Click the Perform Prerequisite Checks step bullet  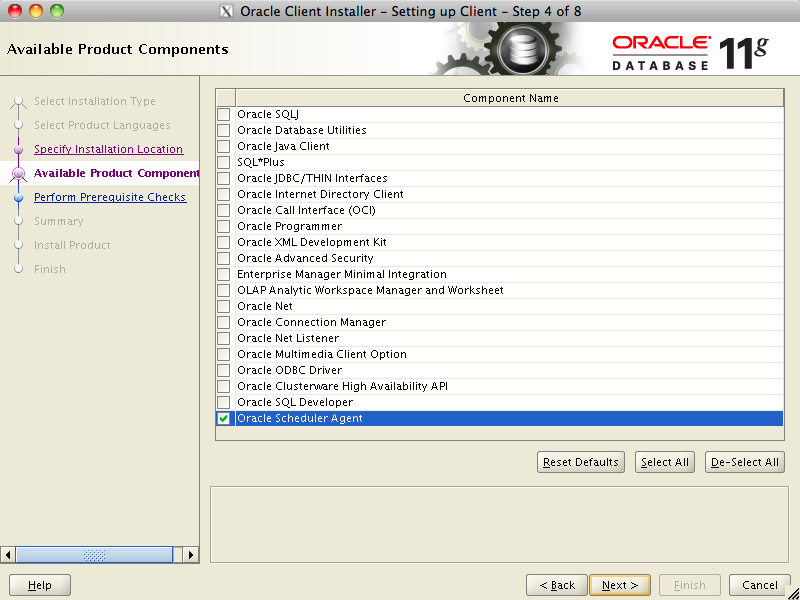pos(19,197)
